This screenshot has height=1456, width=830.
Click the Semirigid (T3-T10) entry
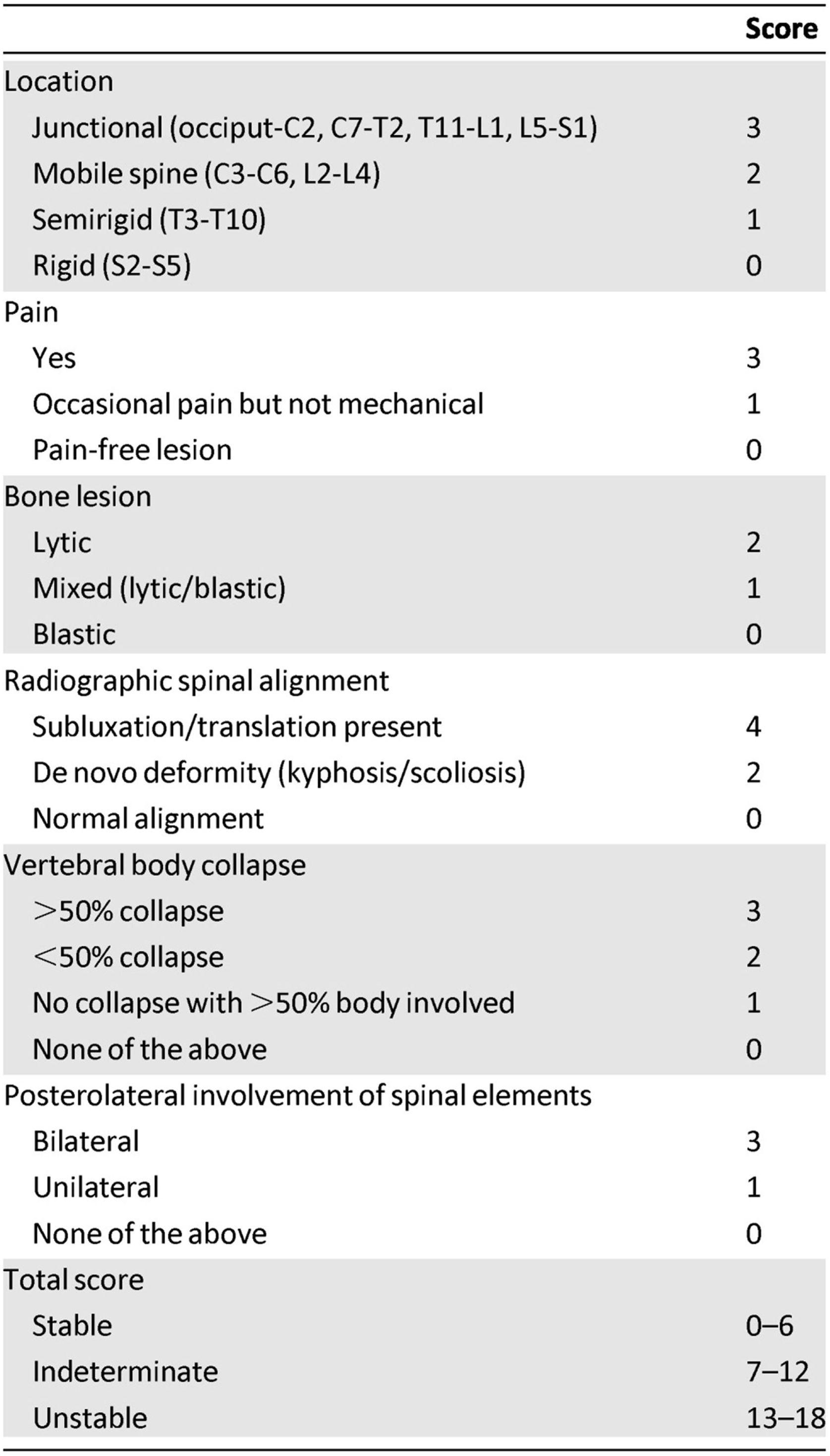pyautogui.click(x=149, y=220)
